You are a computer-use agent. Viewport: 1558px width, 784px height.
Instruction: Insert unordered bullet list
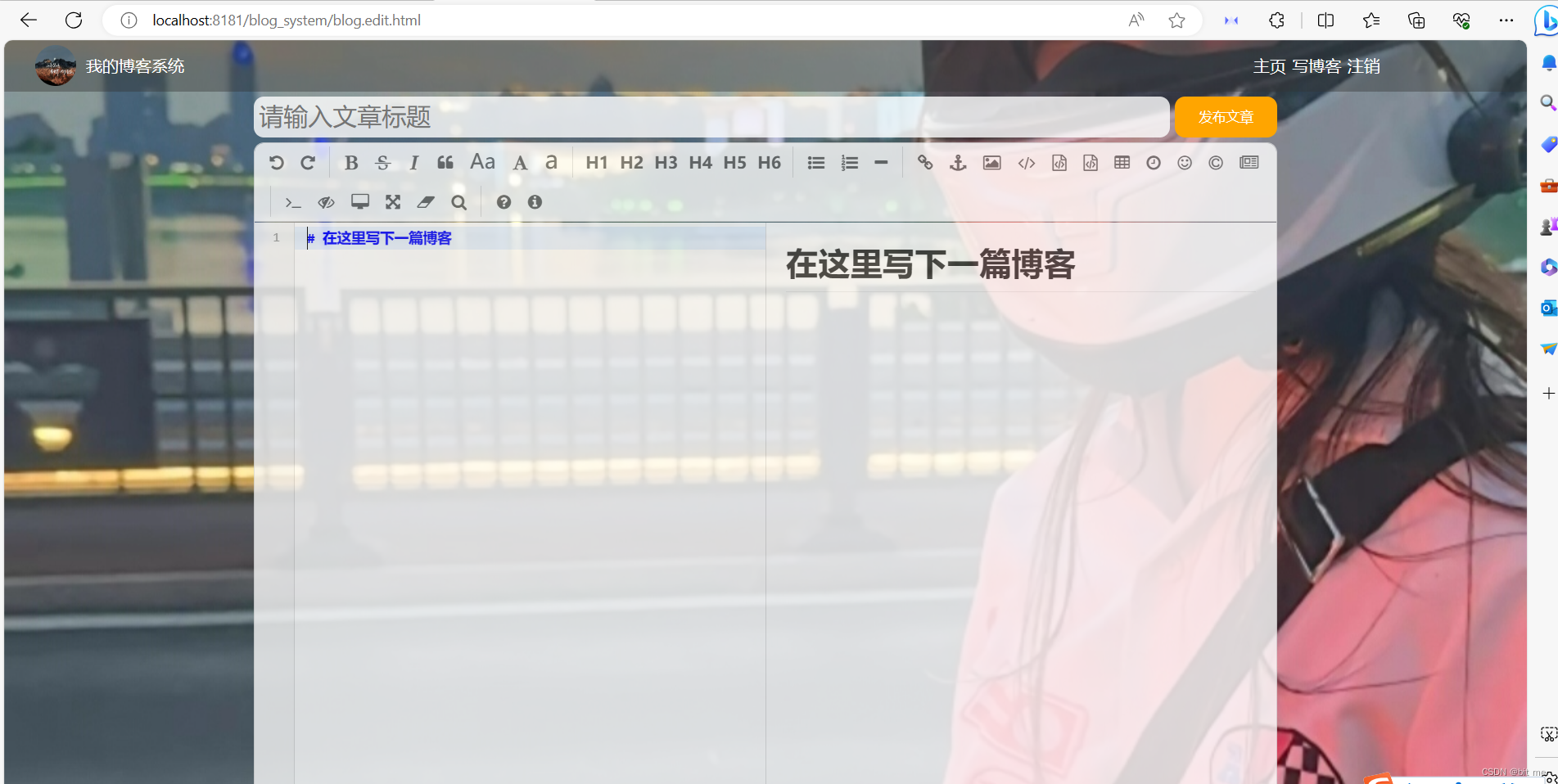coord(816,163)
